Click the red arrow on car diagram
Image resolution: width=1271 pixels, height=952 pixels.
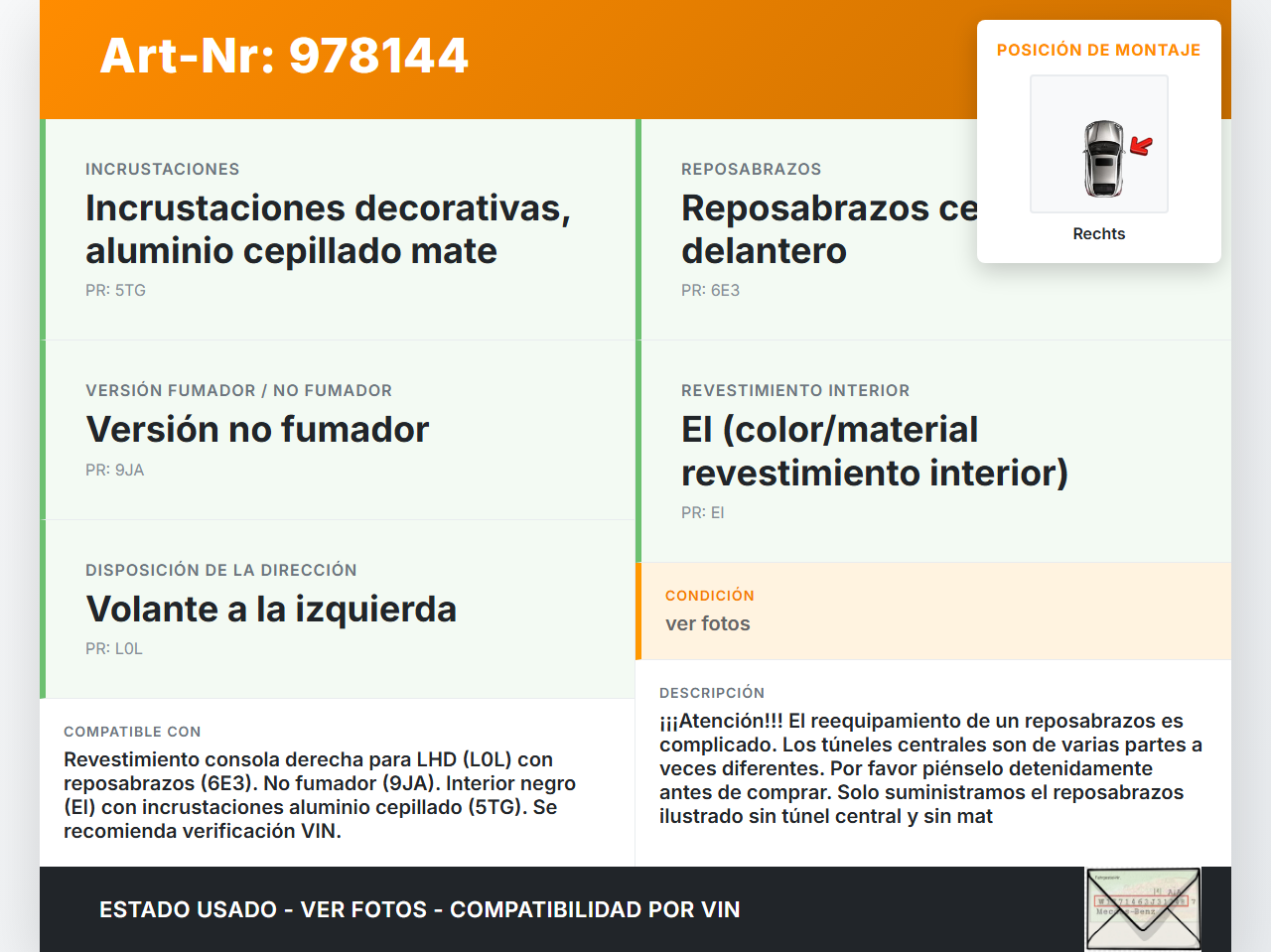pos(1142,147)
